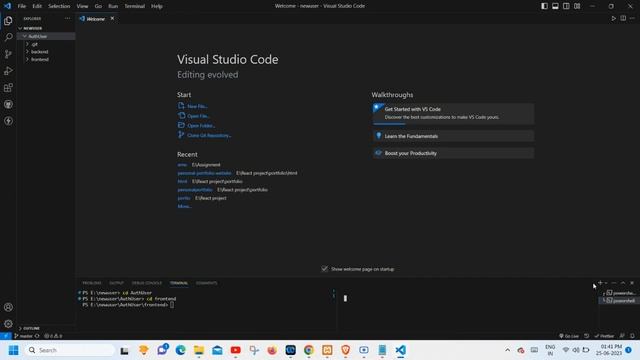Viewport: 640px width, 360px height.
Task: Open the launch profile dropdown beside plus
Action: click(x=606, y=283)
